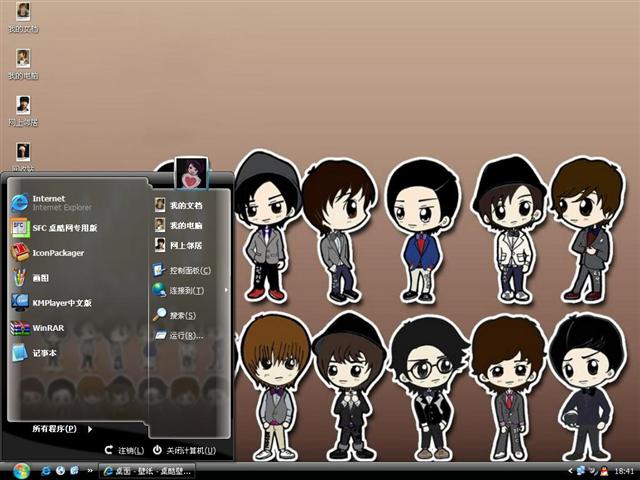The height and width of the screenshot is (480, 640).
Task: Click the 关闭计算机(U) shutdown button
Action: point(184,451)
